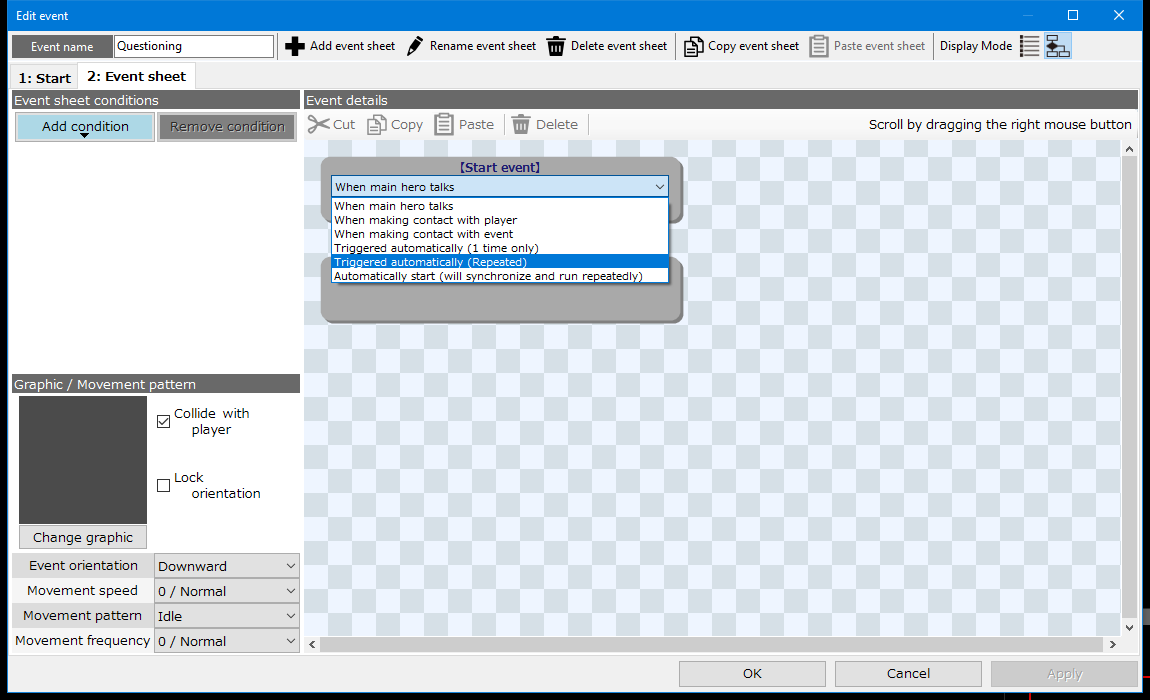Click the Cut scissors icon
The width and height of the screenshot is (1150, 700).
318,125
